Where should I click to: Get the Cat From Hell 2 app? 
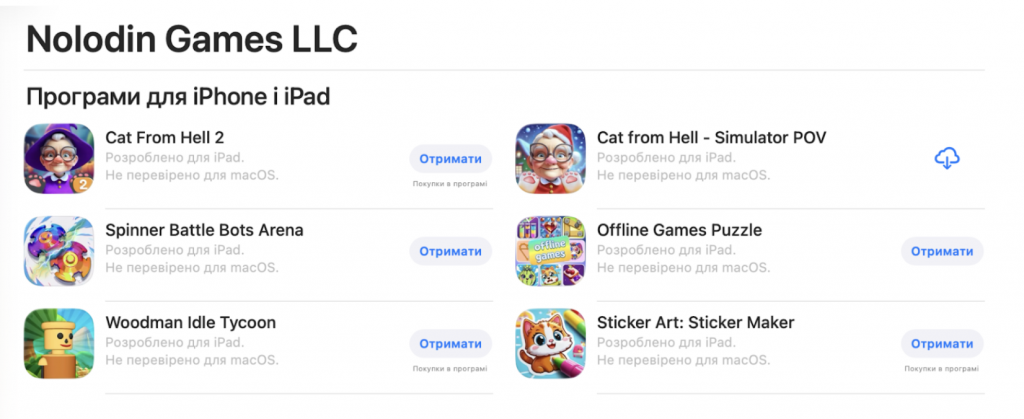tap(451, 159)
